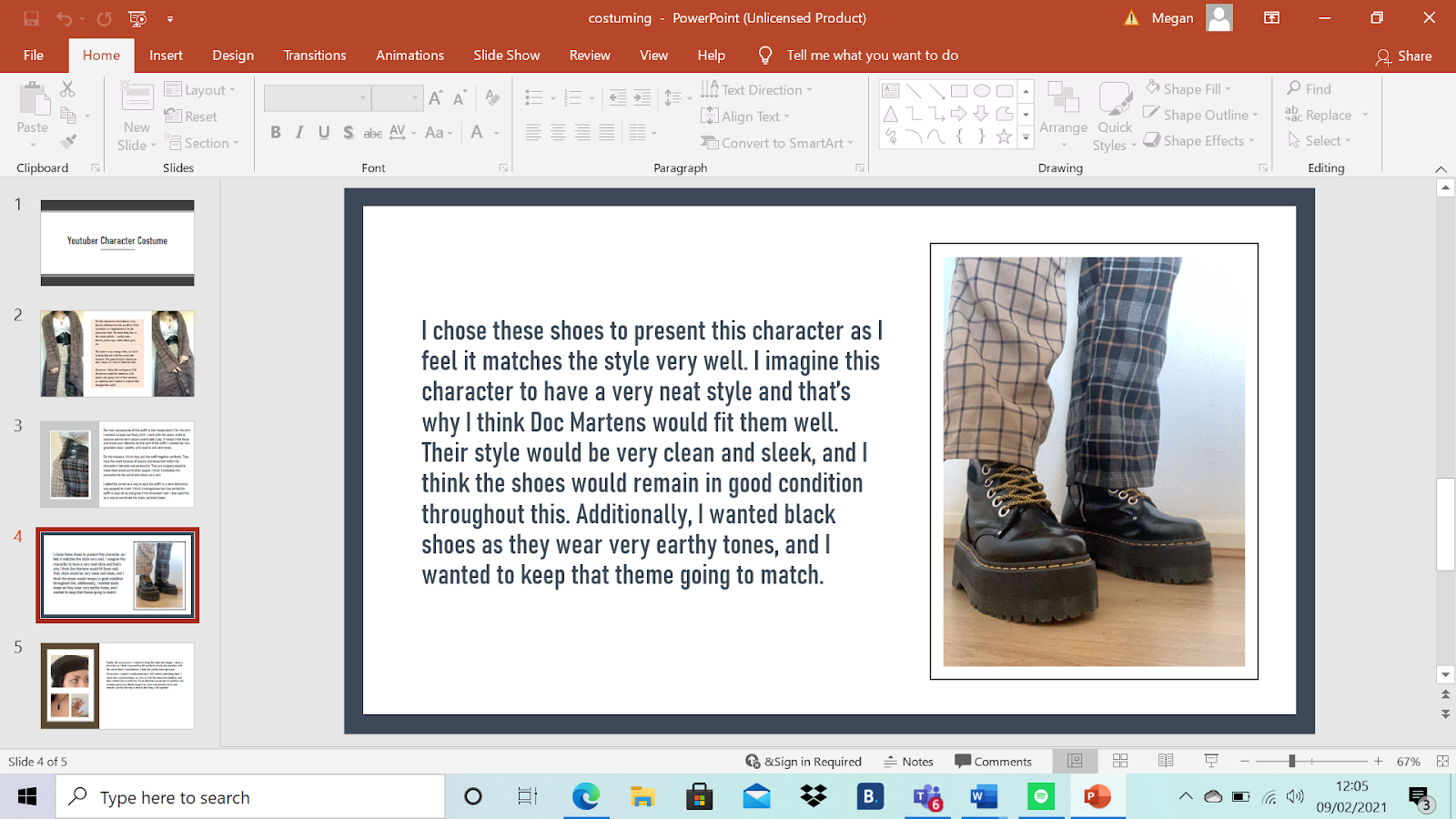The width and height of the screenshot is (1456, 819).
Task: Click the Share button
Action: [1404, 56]
